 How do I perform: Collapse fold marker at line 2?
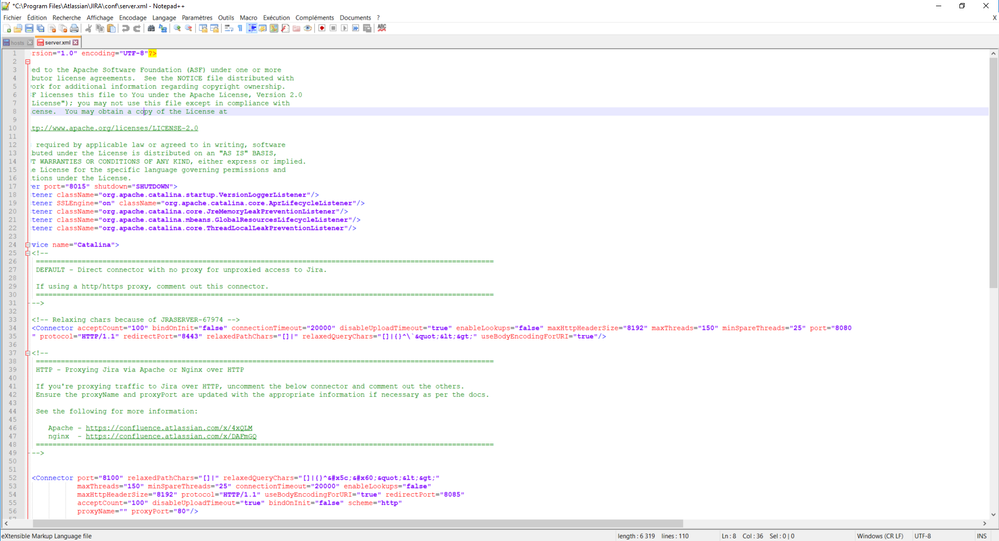(27, 62)
